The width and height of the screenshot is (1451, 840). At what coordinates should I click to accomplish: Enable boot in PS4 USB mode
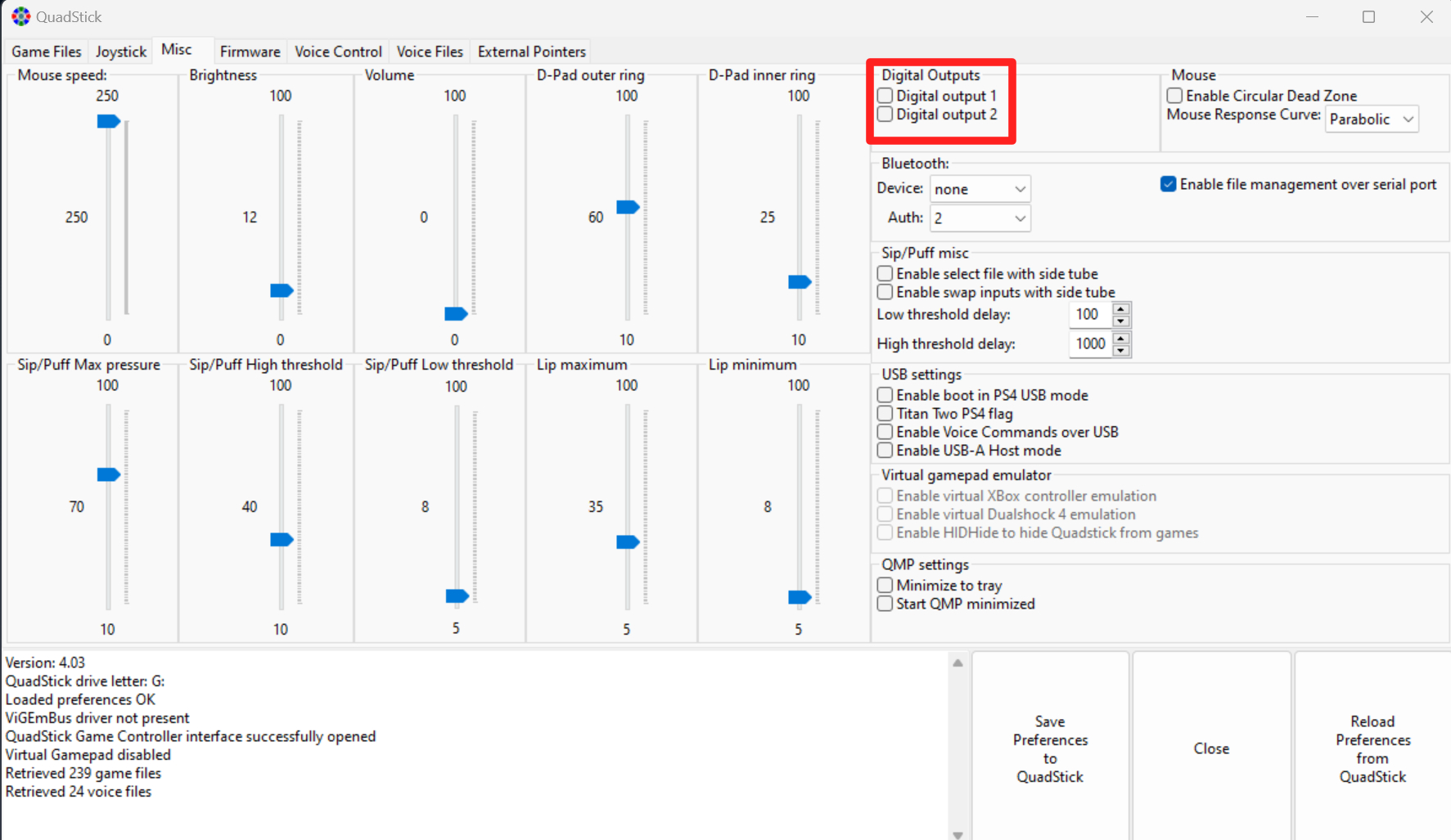(885, 395)
